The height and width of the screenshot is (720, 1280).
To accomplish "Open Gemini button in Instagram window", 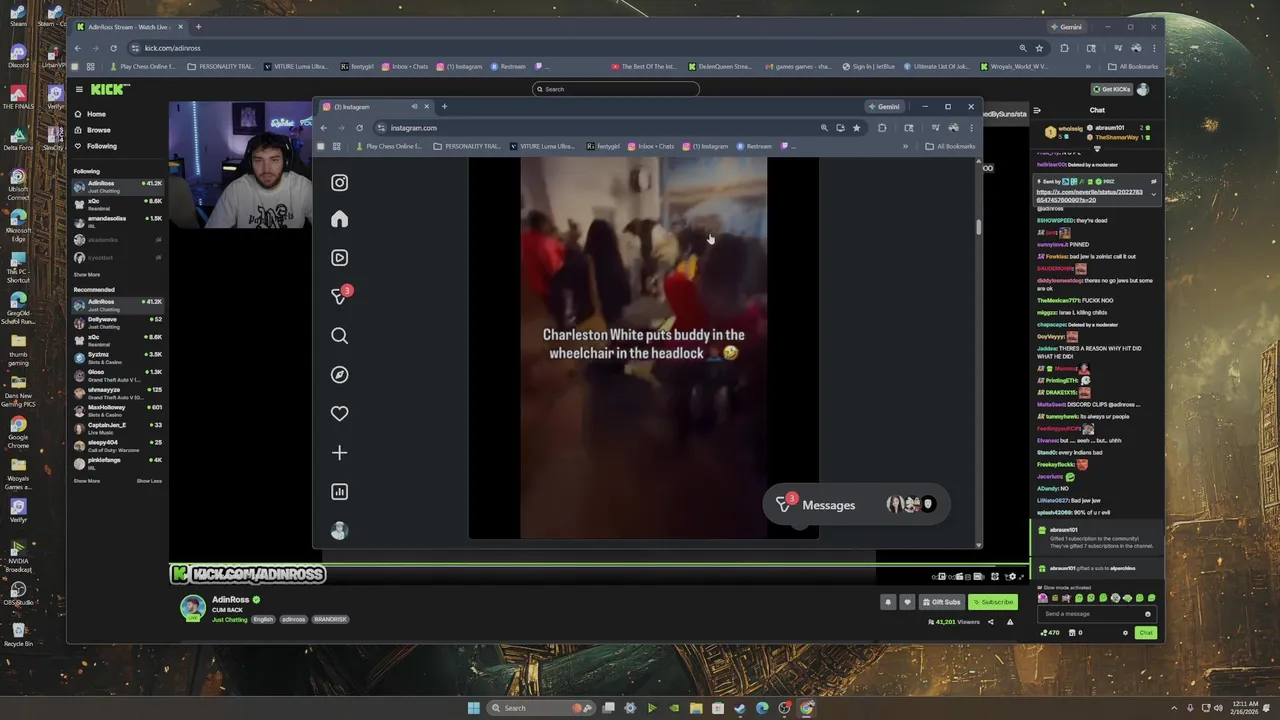I will (885, 107).
